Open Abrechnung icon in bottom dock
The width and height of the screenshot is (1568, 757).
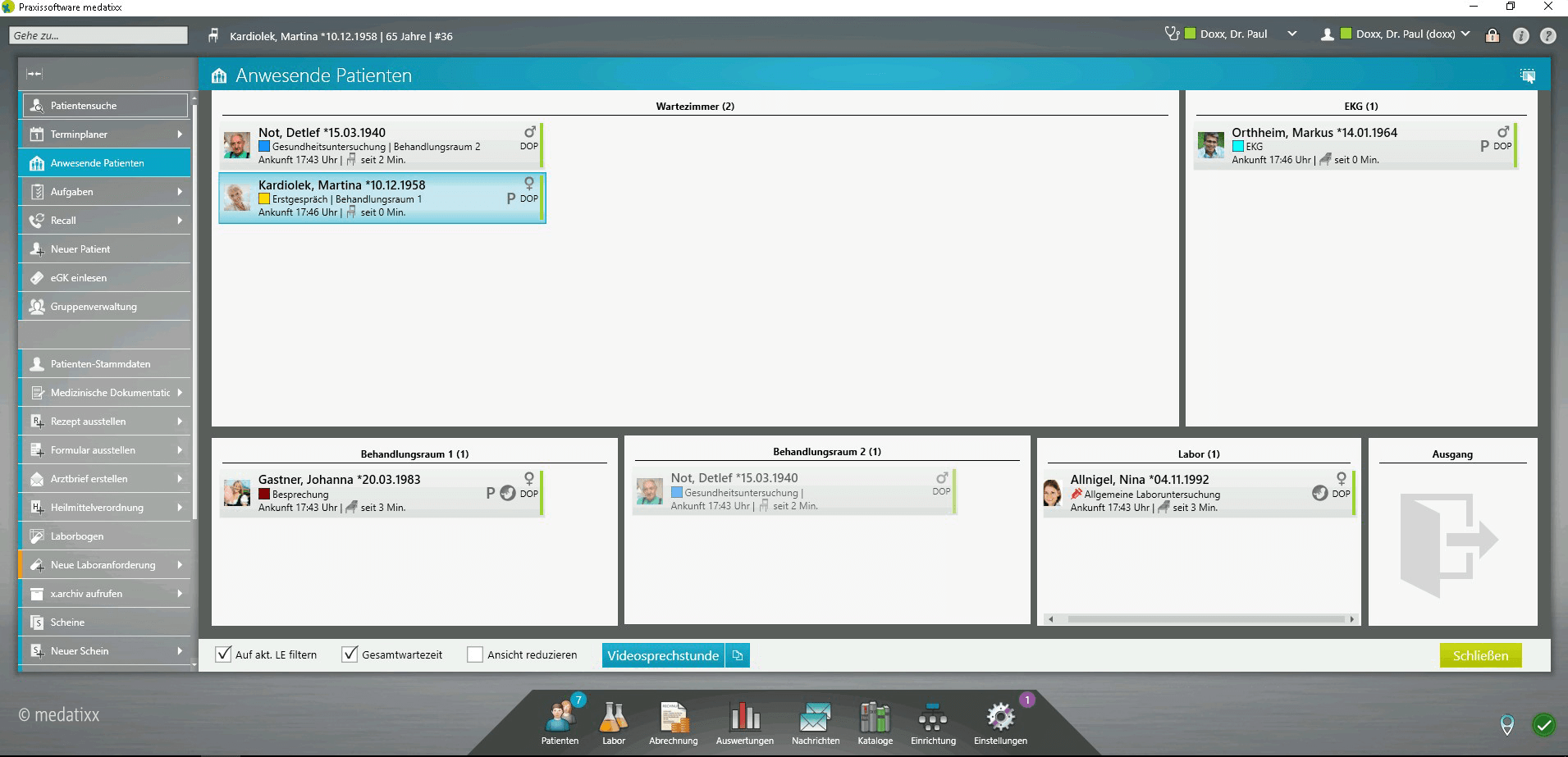(x=674, y=718)
